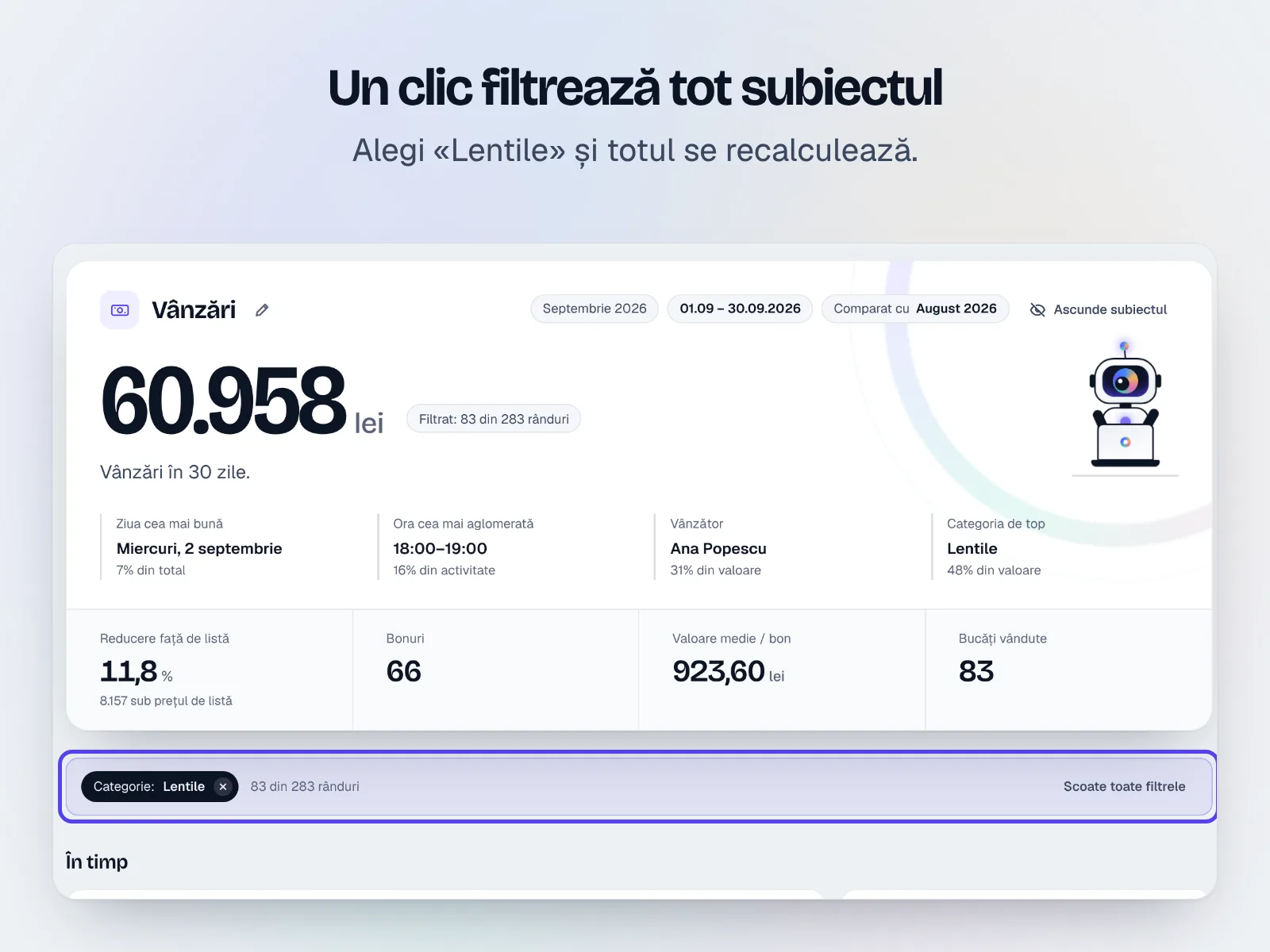Click the Bonuri count 66
1270x952 pixels.
(403, 672)
